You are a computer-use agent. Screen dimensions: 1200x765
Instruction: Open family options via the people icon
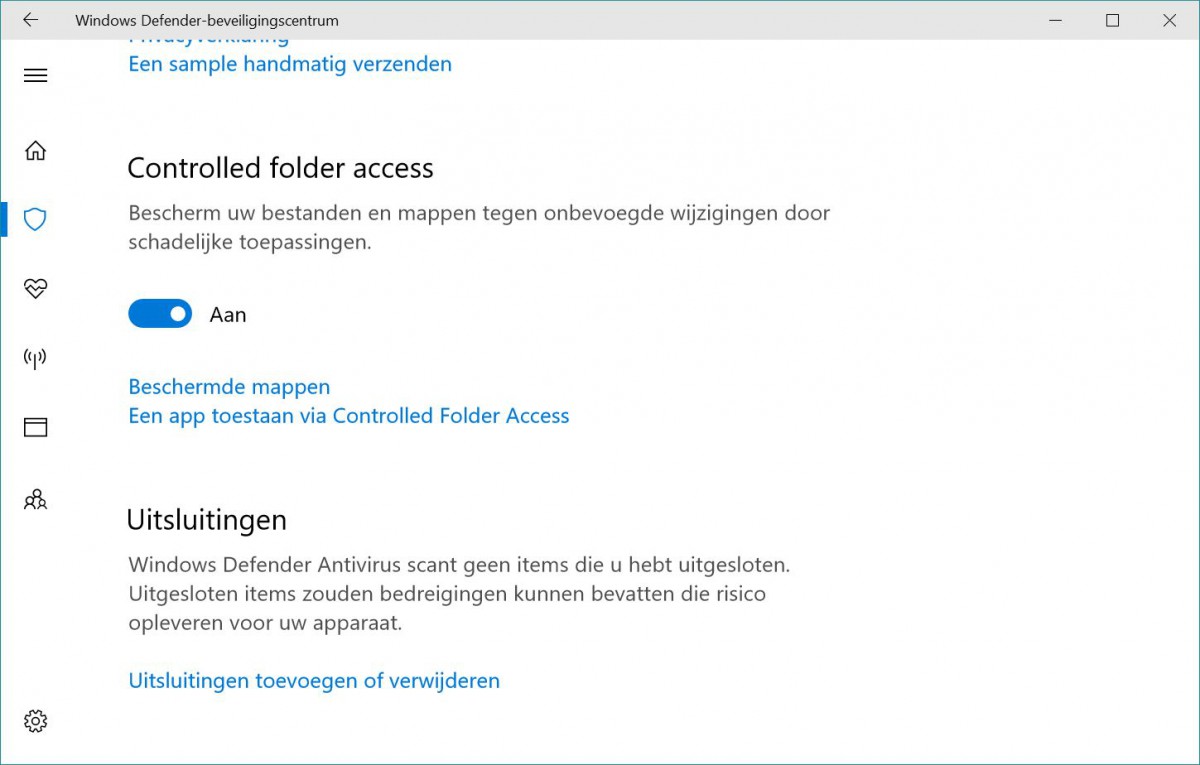(x=35, y=499)
